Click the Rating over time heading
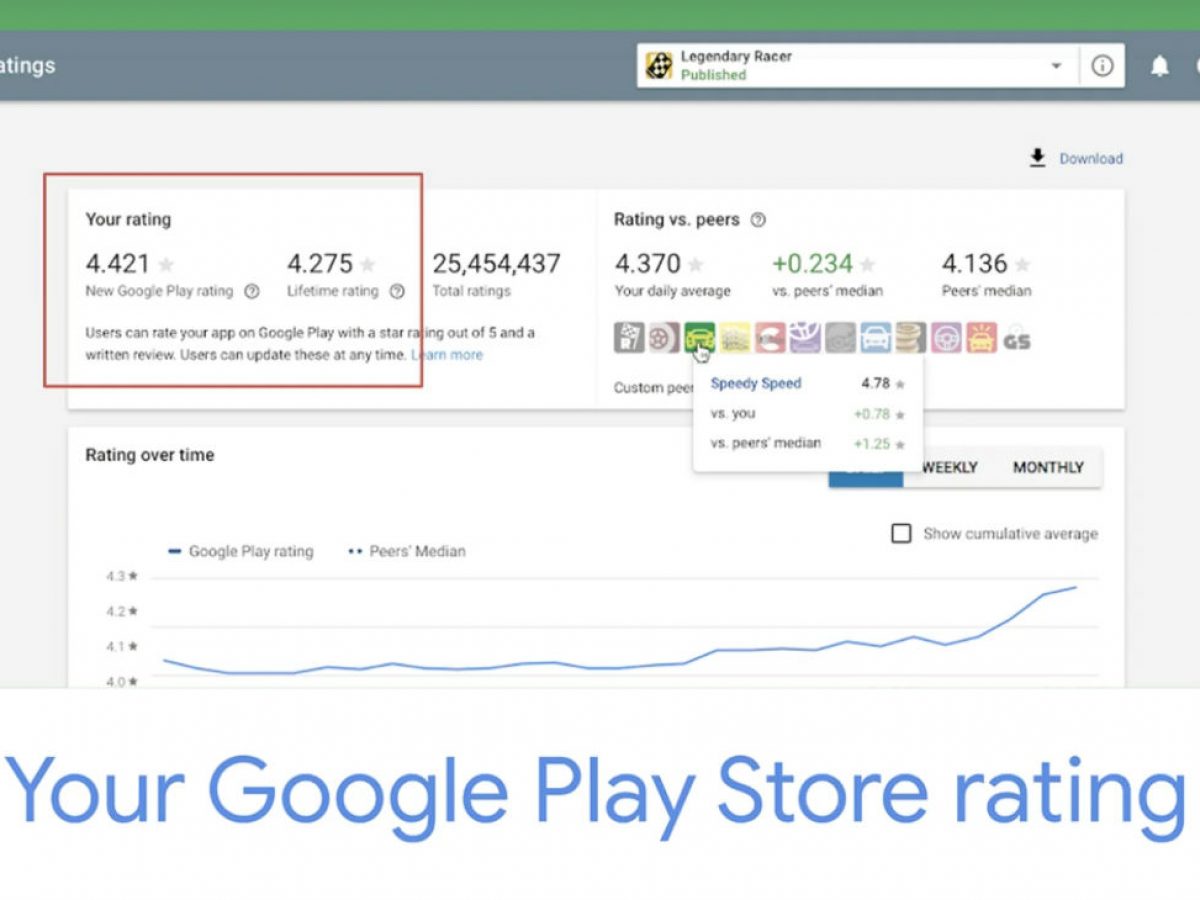This screenshot has width=1200, height=900. coord(150,455)
